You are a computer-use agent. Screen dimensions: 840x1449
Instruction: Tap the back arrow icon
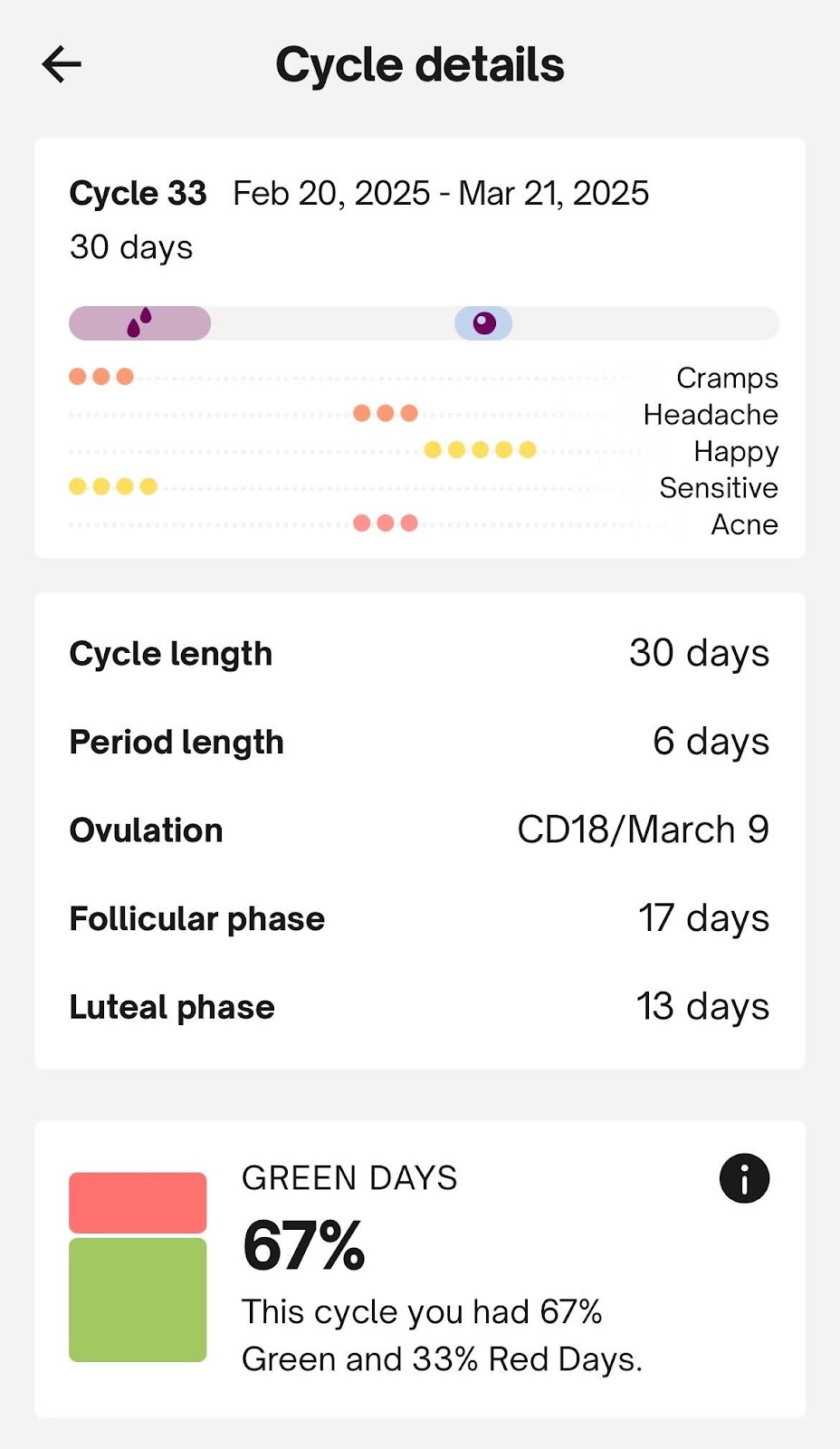(x=62, y=65)
